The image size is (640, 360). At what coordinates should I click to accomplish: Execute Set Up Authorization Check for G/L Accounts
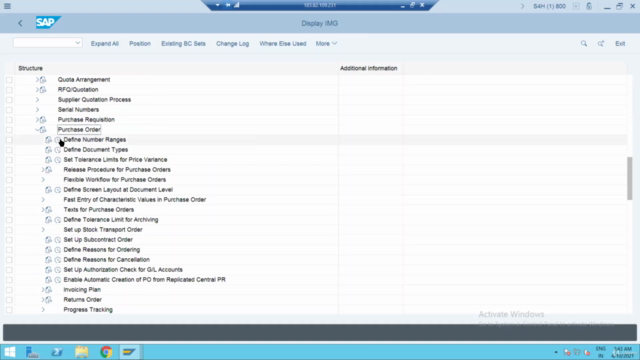click(58, 270)
